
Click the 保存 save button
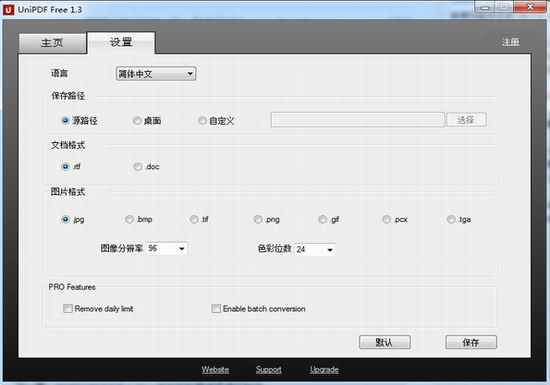(x=471, y=342)
